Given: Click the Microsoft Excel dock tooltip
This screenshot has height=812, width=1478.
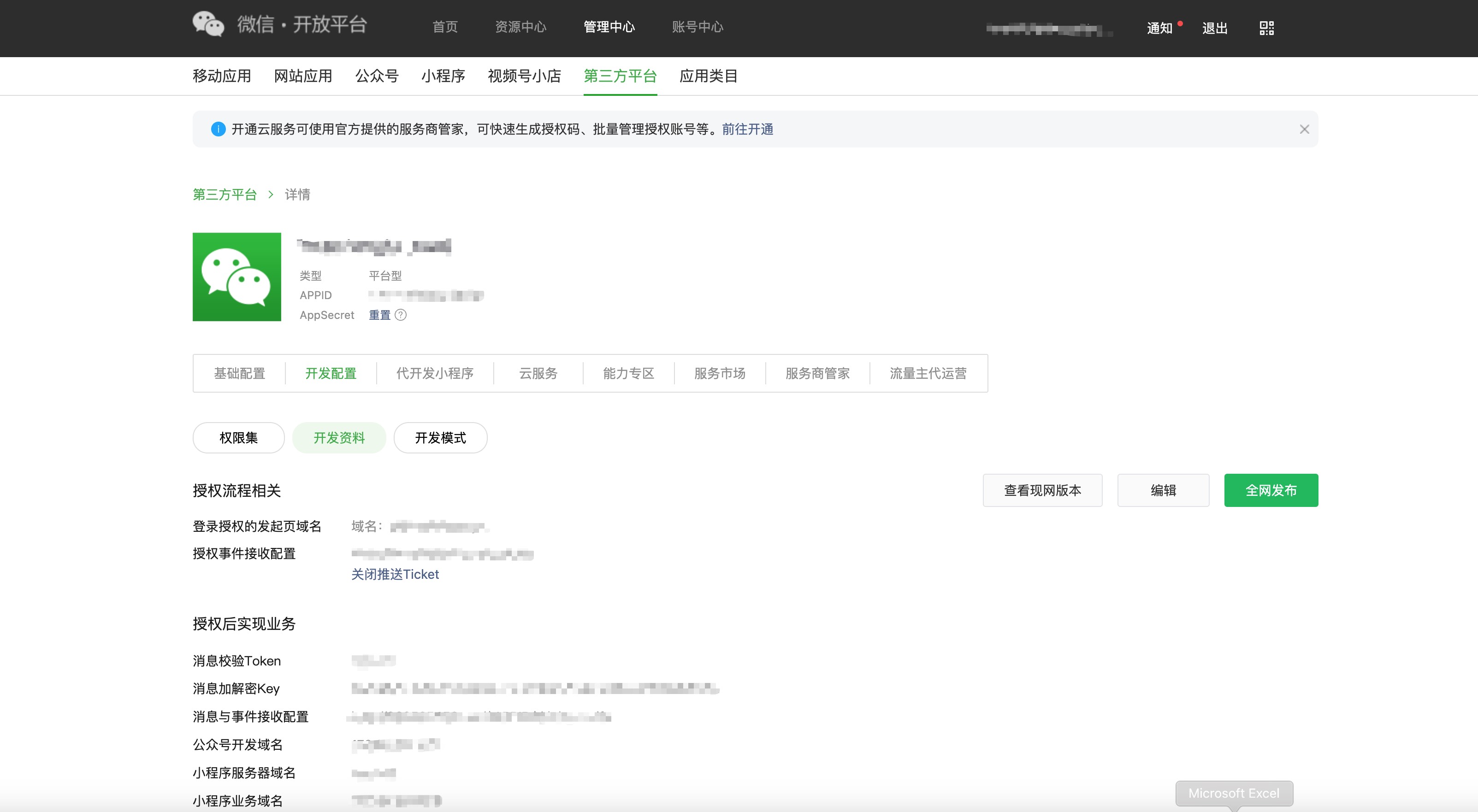Looking at the screenshot, I should click(1234, 793).
